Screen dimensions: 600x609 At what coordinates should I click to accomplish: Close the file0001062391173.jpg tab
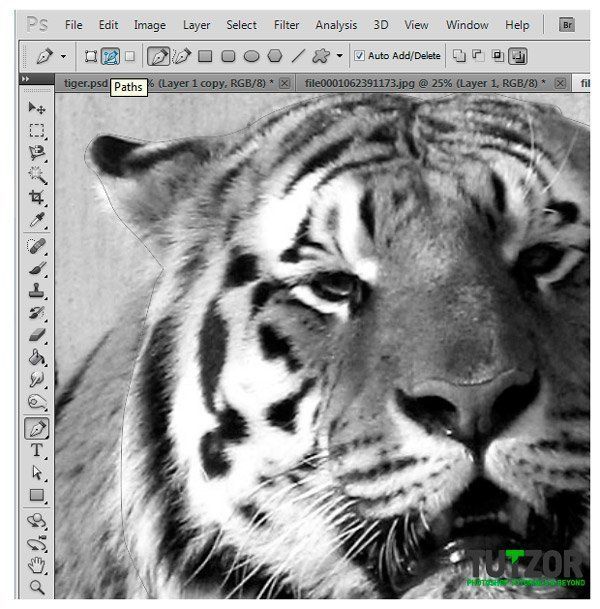(x=560, y=83)
